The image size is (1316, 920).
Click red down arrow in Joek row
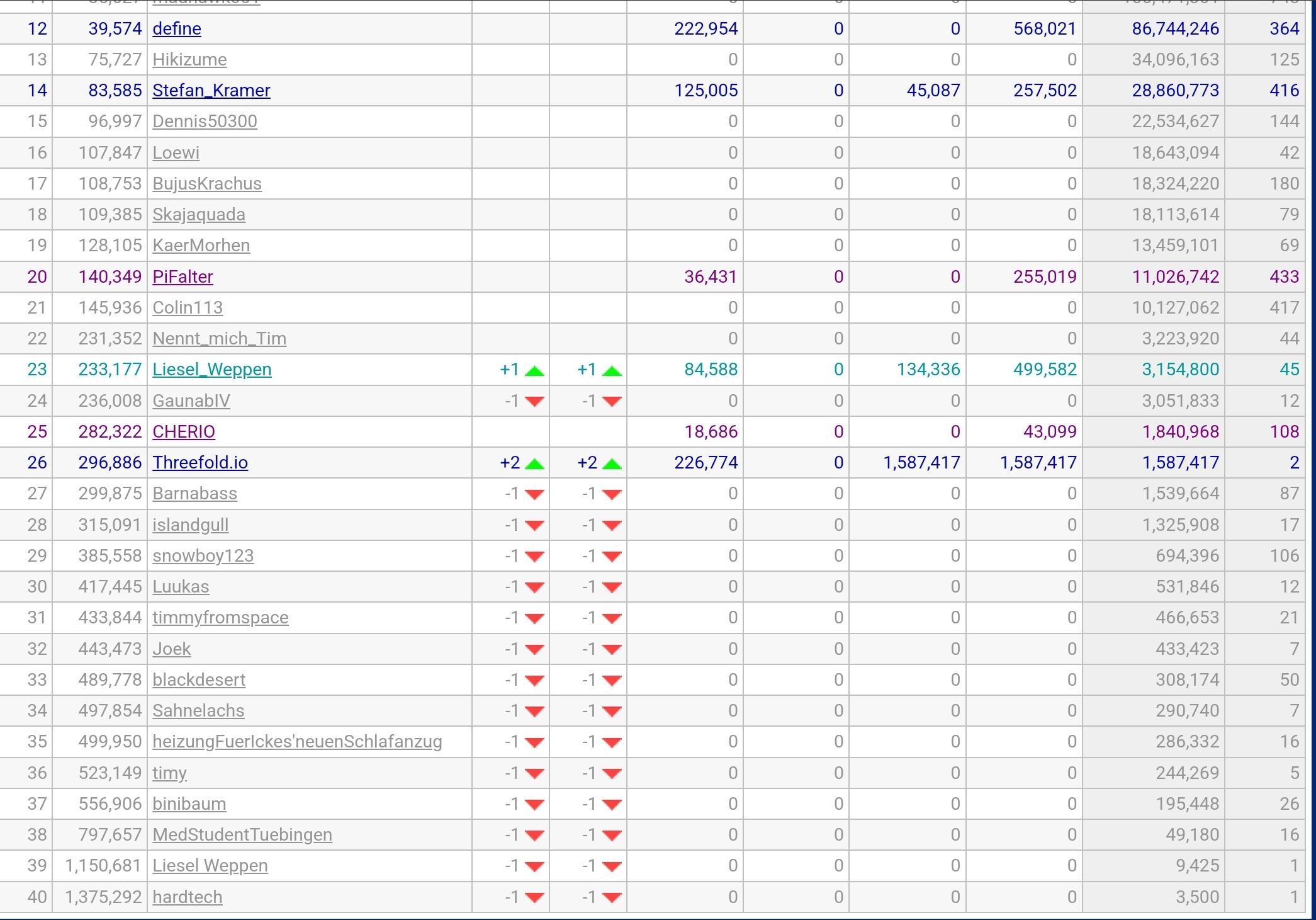534,649
